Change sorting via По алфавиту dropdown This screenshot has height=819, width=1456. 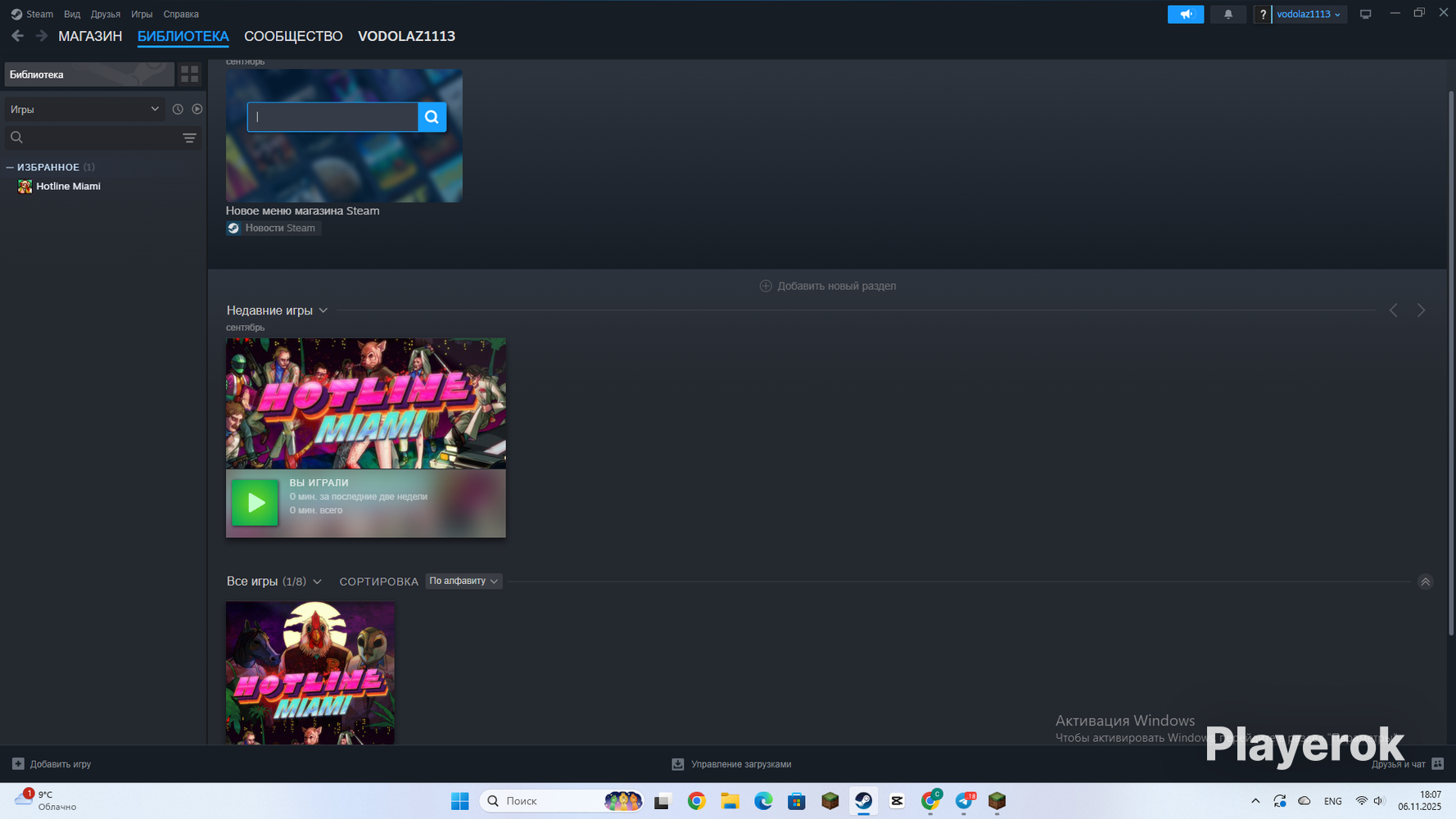point(463,581)
